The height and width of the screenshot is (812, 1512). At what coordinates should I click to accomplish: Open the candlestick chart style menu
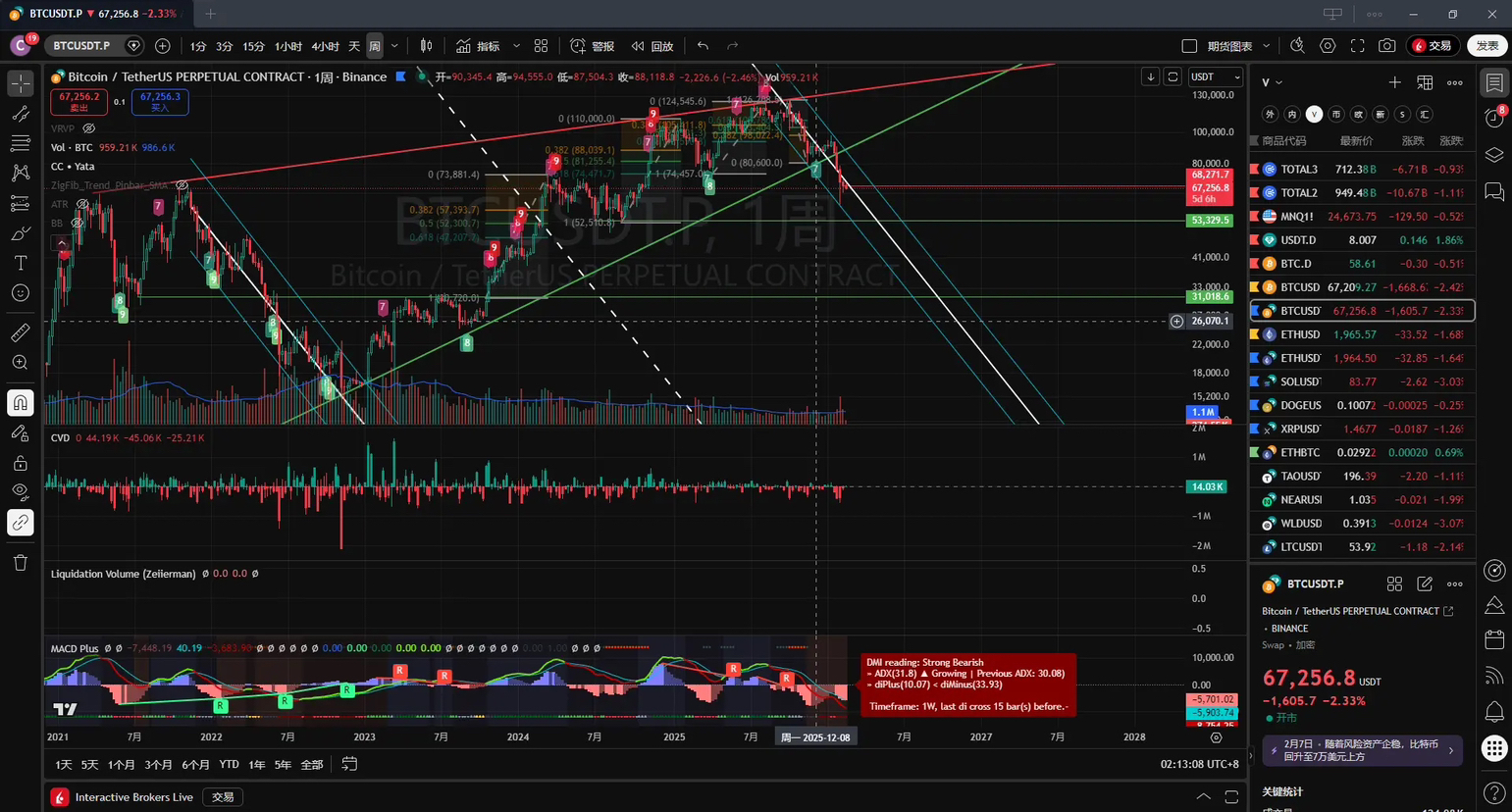pos(426,46)
